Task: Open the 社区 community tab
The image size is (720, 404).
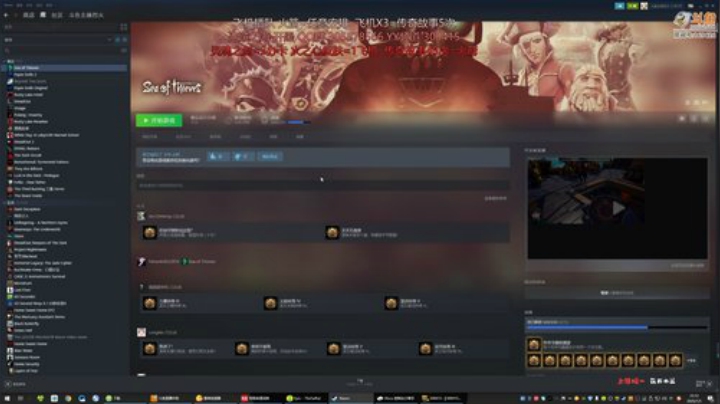Action: point(56,15)
